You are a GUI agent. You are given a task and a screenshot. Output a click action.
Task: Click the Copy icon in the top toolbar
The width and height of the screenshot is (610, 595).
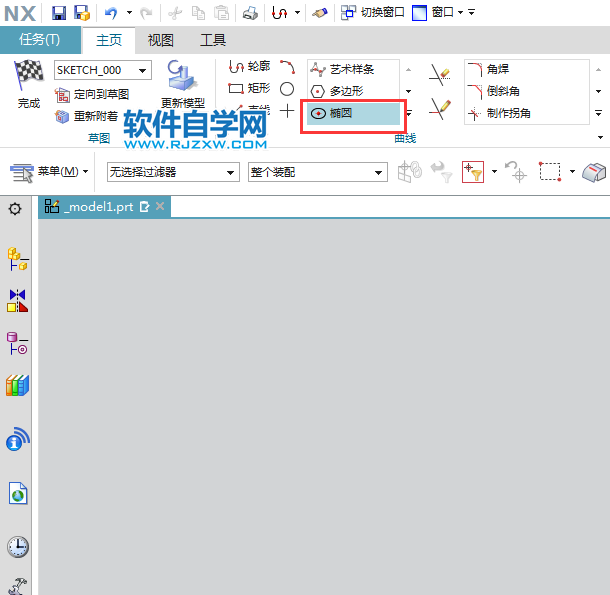click(x=198, y=13)
